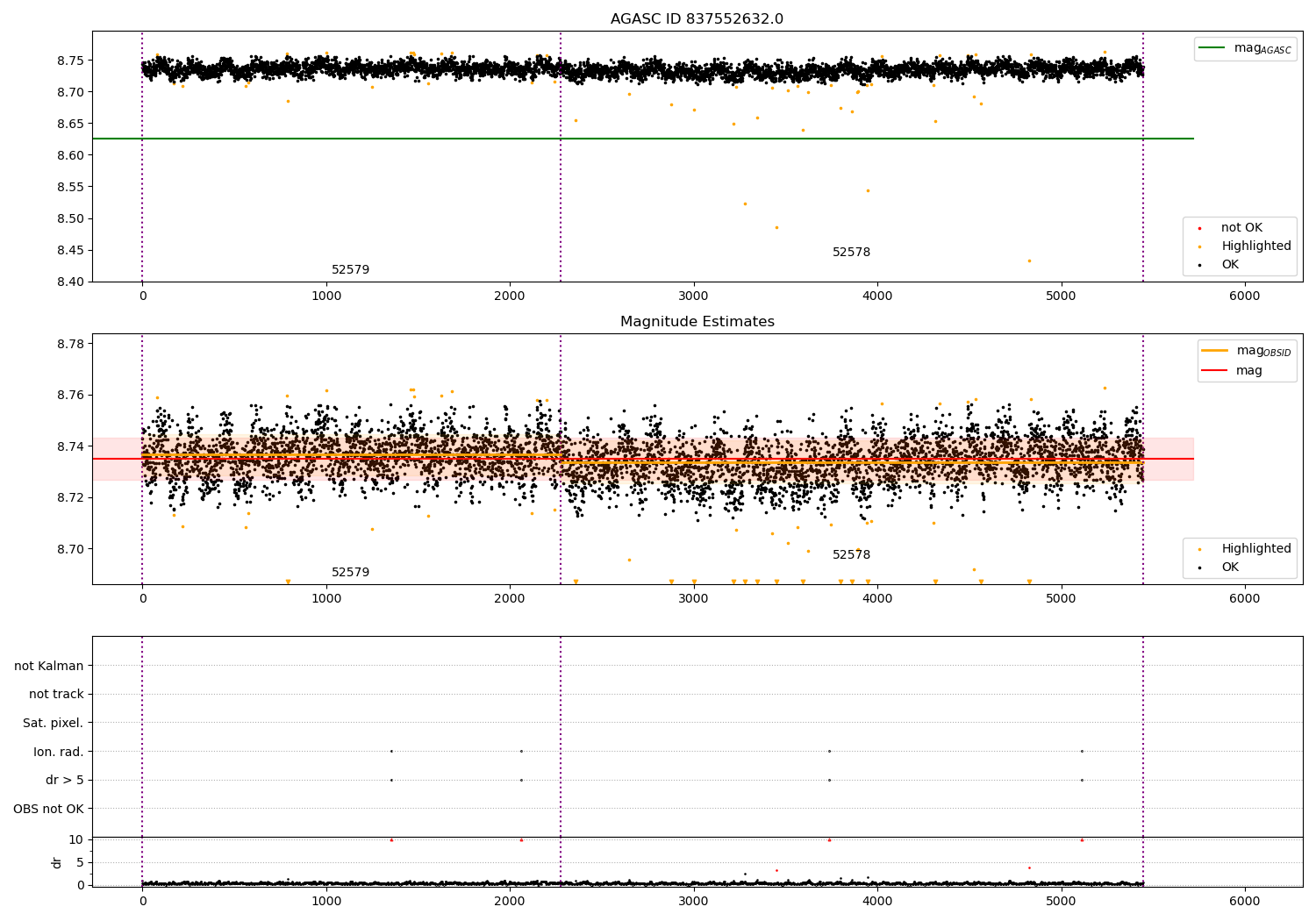This screenshot has width=1316, height=921.
Task: Click the lowest orange outlier near 8.43 in the top plot
Action: coord(1029,261)
